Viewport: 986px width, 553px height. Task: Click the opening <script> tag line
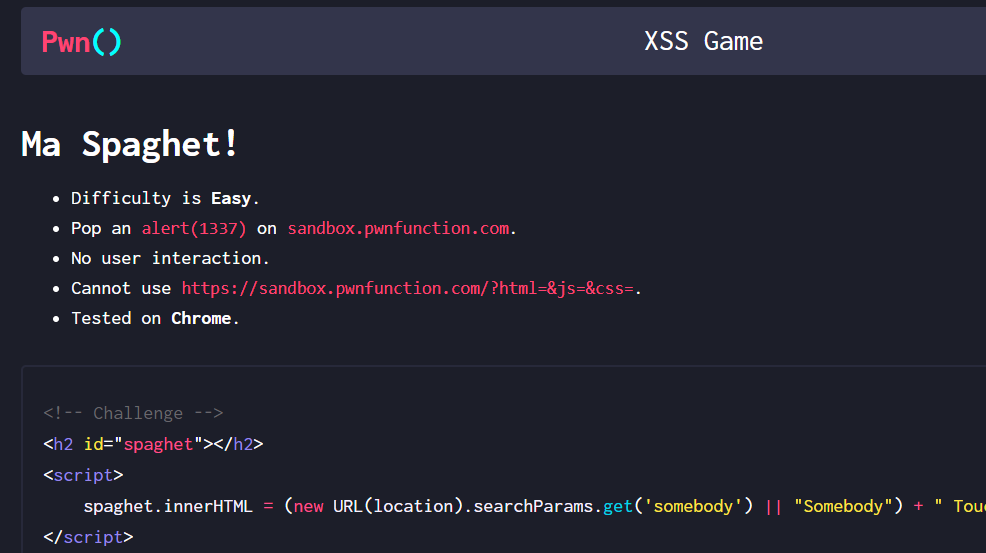point(83,475)
